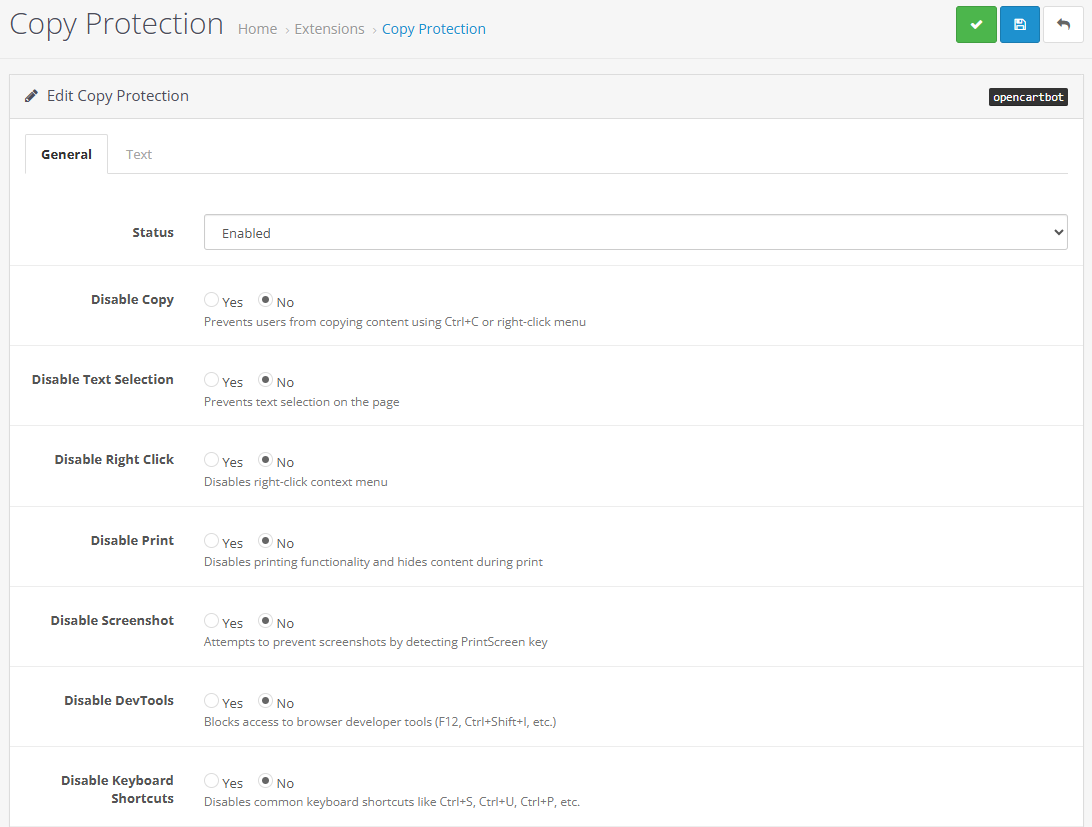Go to Home breadcrumb link
Viewport: 1092px width, 827px height.
257,29
